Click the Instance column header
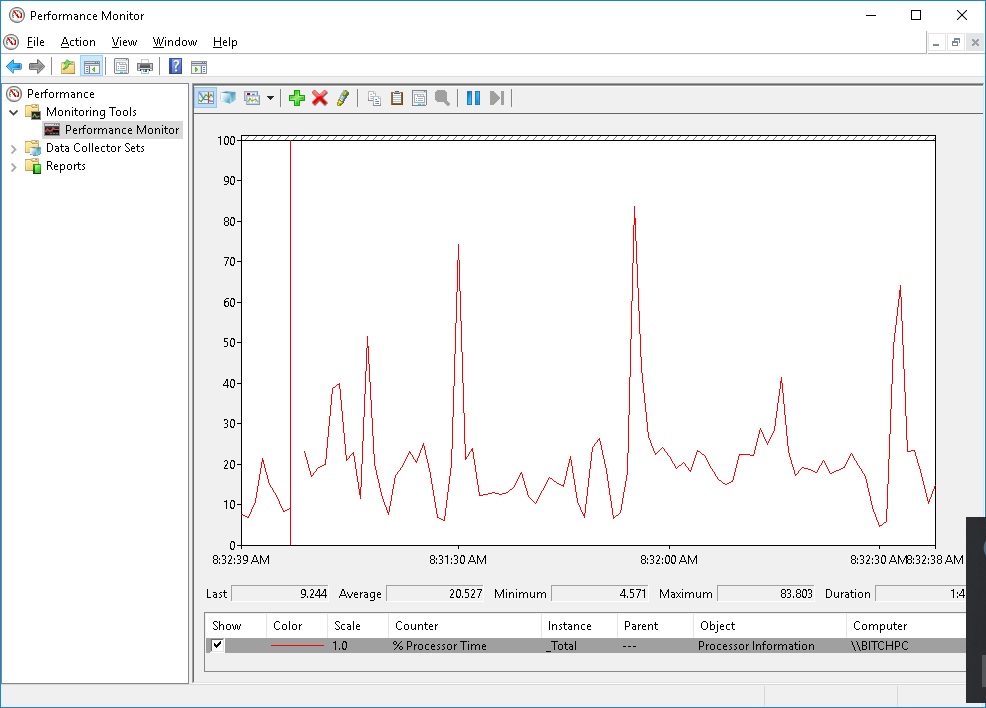The width and height of the screenshot is (986, 708). click(x=579, y=626)
